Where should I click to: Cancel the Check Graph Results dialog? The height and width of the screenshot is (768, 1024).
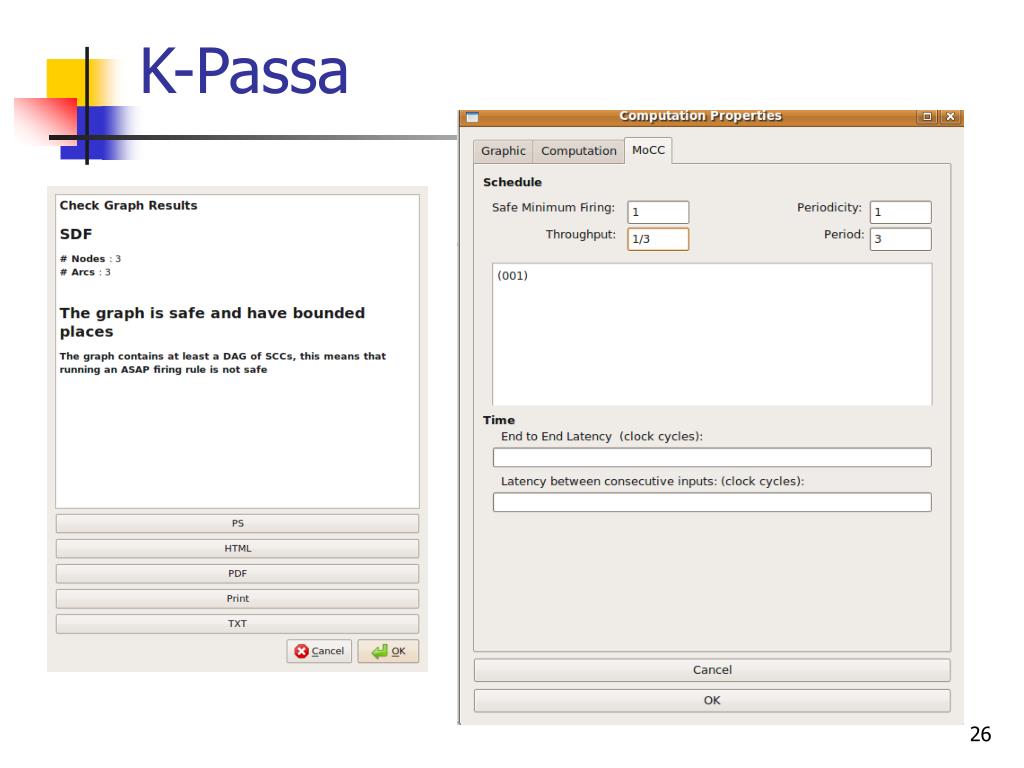click(x=319, y=651)
